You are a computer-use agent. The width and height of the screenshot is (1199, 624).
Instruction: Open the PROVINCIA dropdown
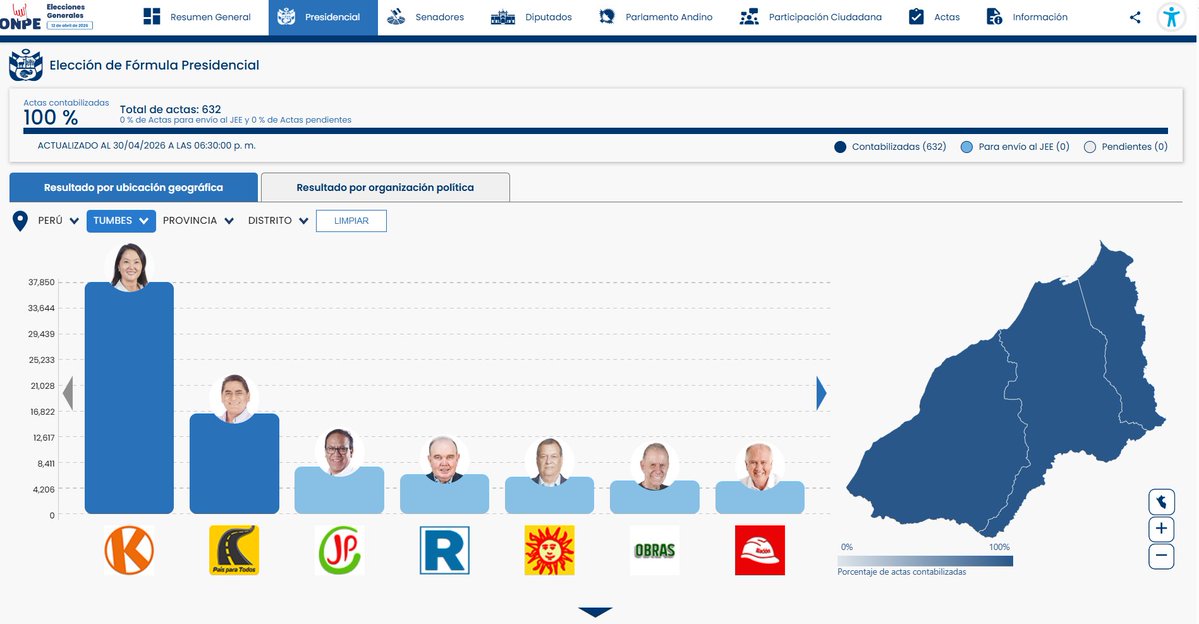[198, 220]
